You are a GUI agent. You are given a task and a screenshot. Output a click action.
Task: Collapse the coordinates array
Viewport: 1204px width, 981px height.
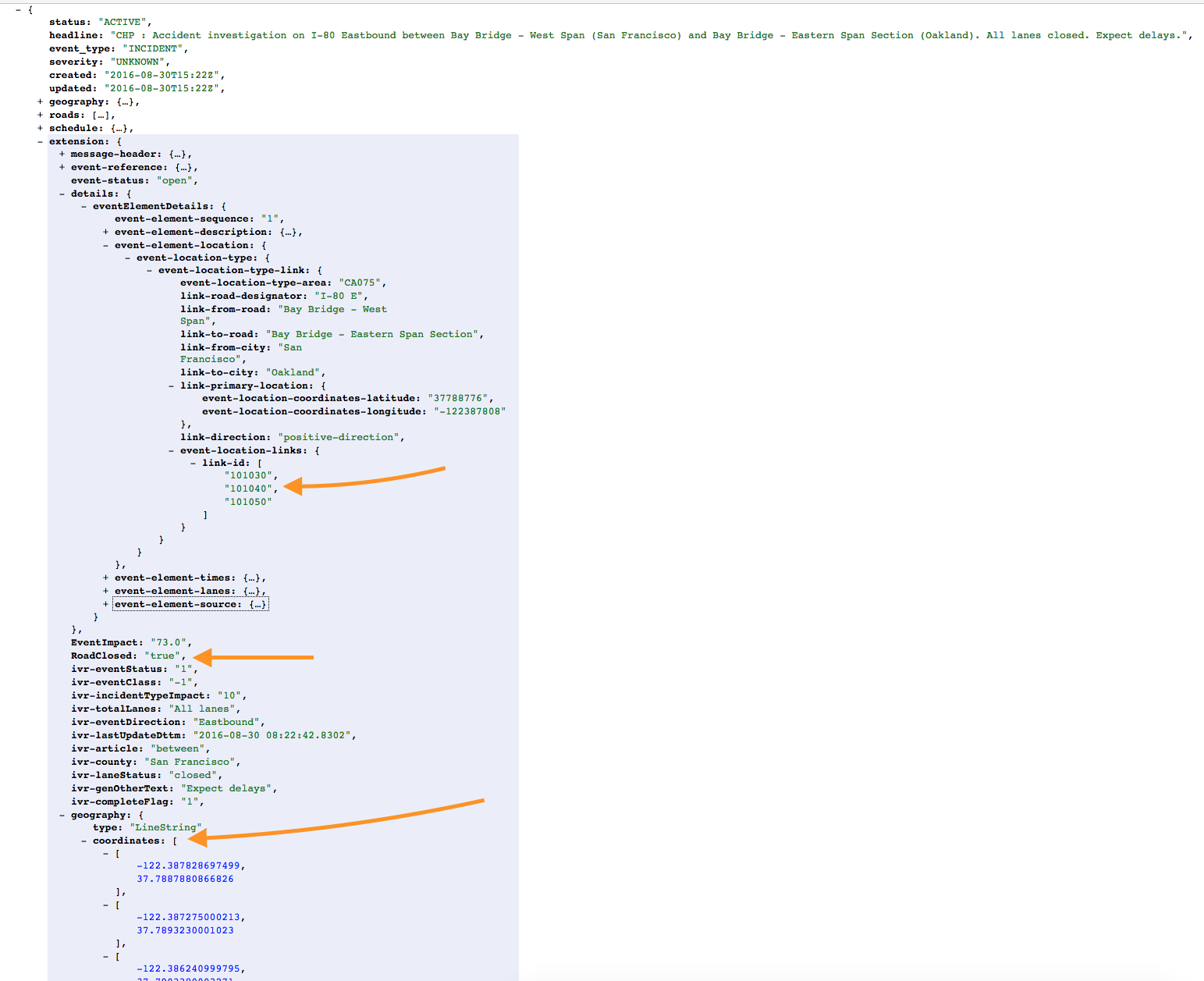[x=83, y=841]
